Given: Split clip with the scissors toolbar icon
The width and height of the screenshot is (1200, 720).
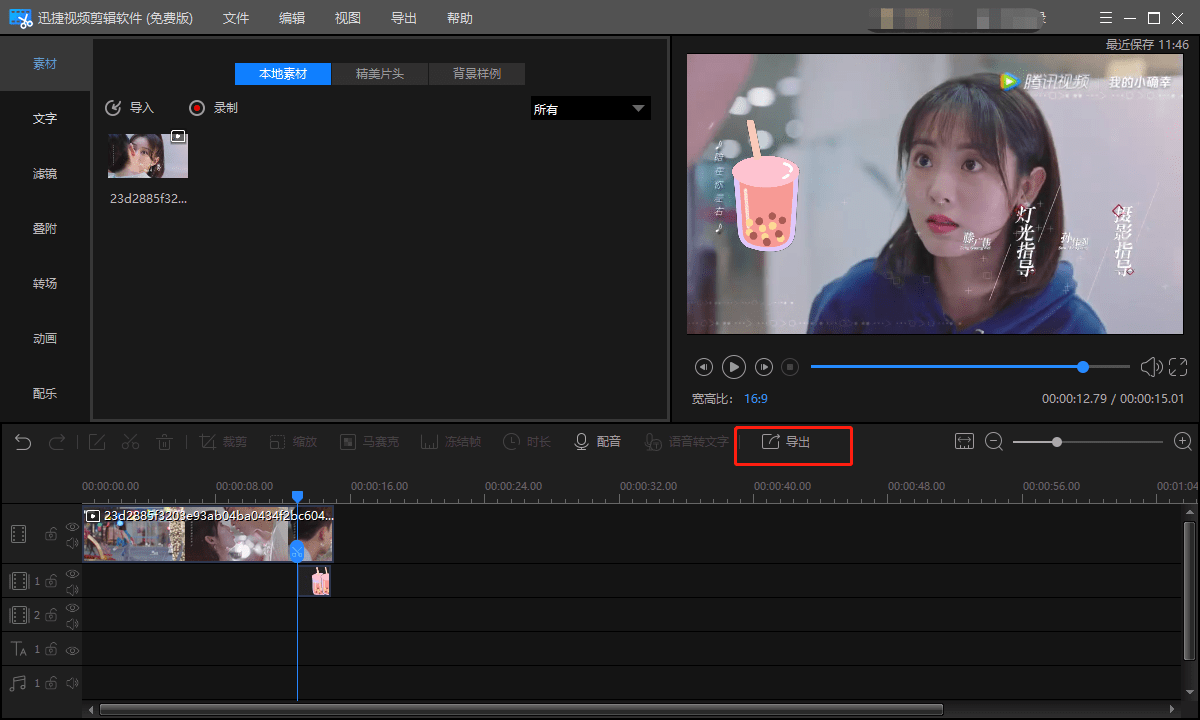Looking at the screenshot, I should pyautogui.click(x=131, y=442).
